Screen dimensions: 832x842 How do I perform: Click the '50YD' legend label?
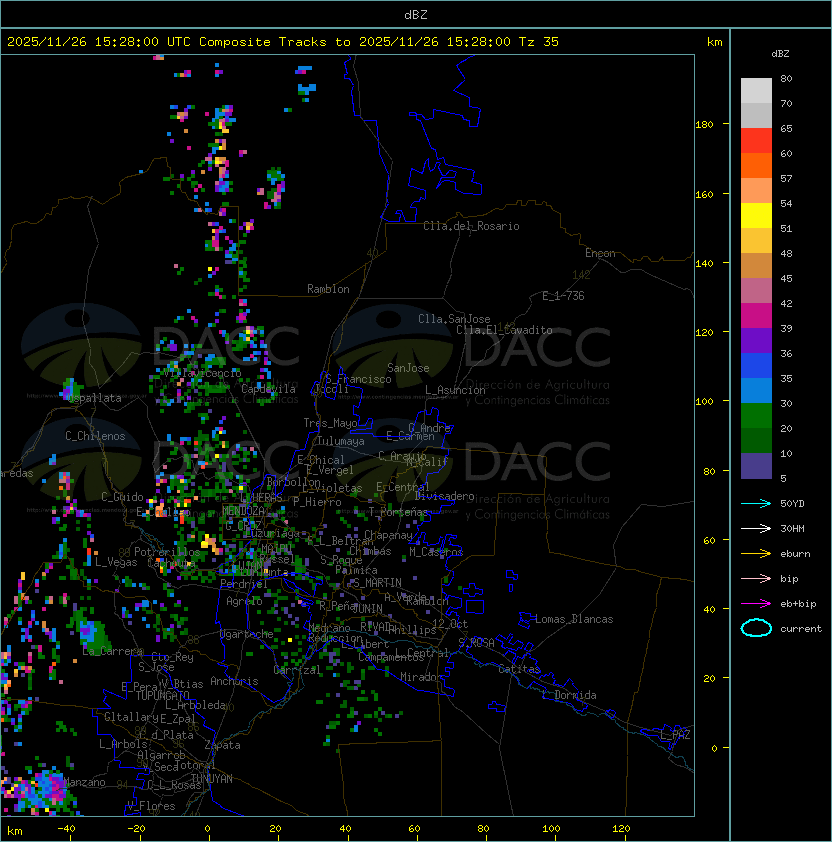pos(792,503)
